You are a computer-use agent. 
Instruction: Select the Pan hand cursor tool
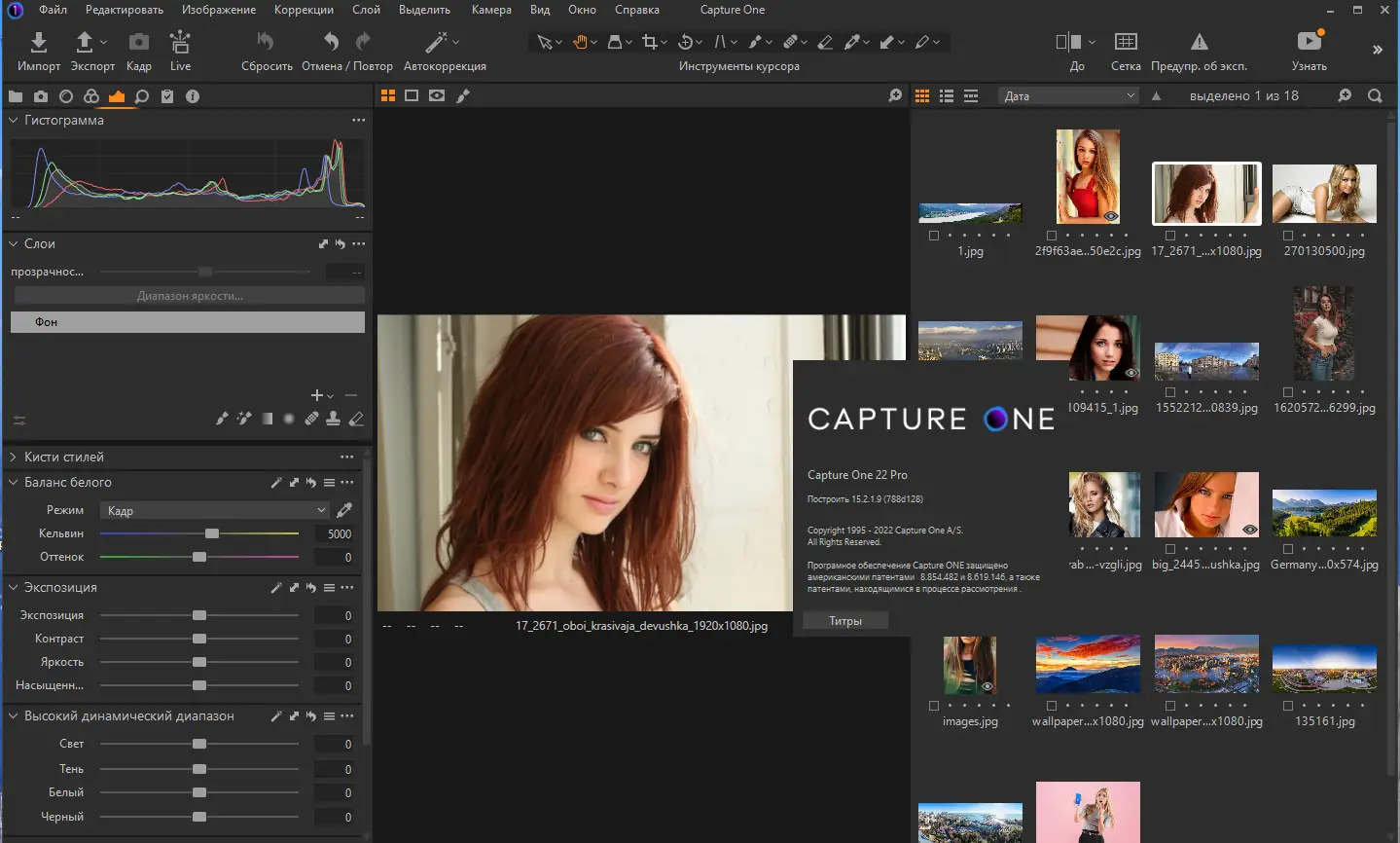coord(580,42)
